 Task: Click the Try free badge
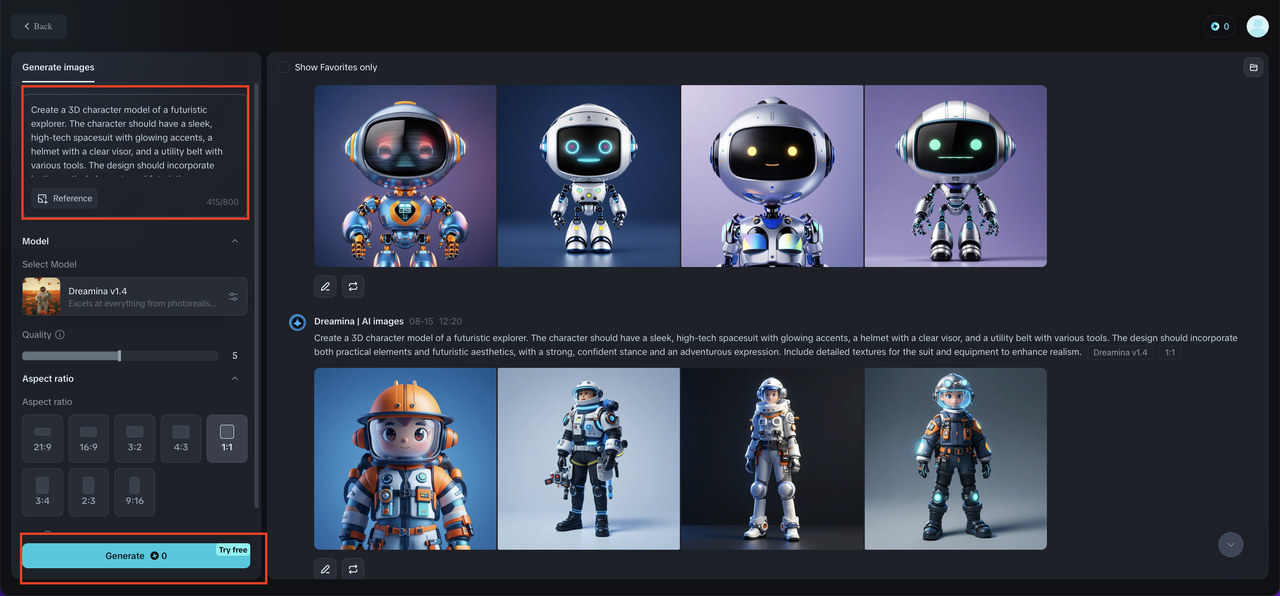(233, 550)
